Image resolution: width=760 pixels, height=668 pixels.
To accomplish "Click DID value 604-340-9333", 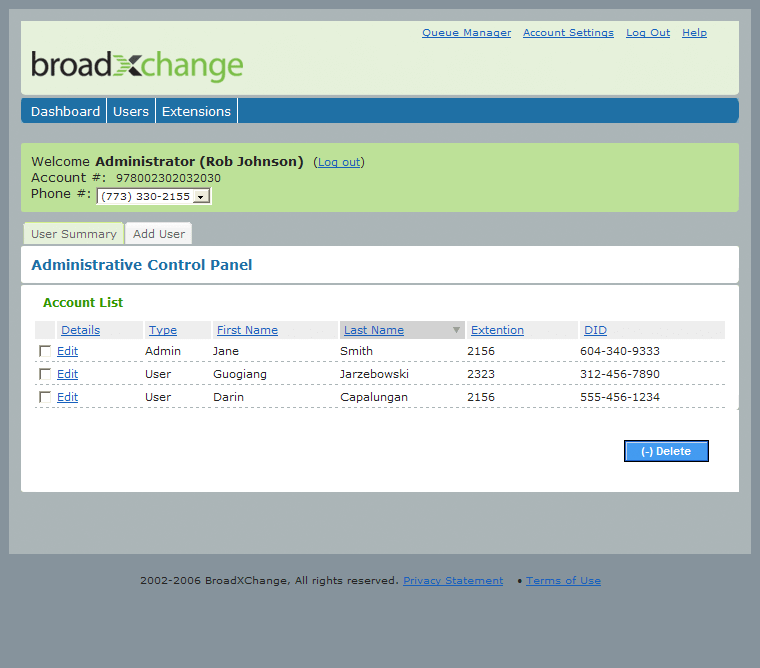I will coord(619,351).
